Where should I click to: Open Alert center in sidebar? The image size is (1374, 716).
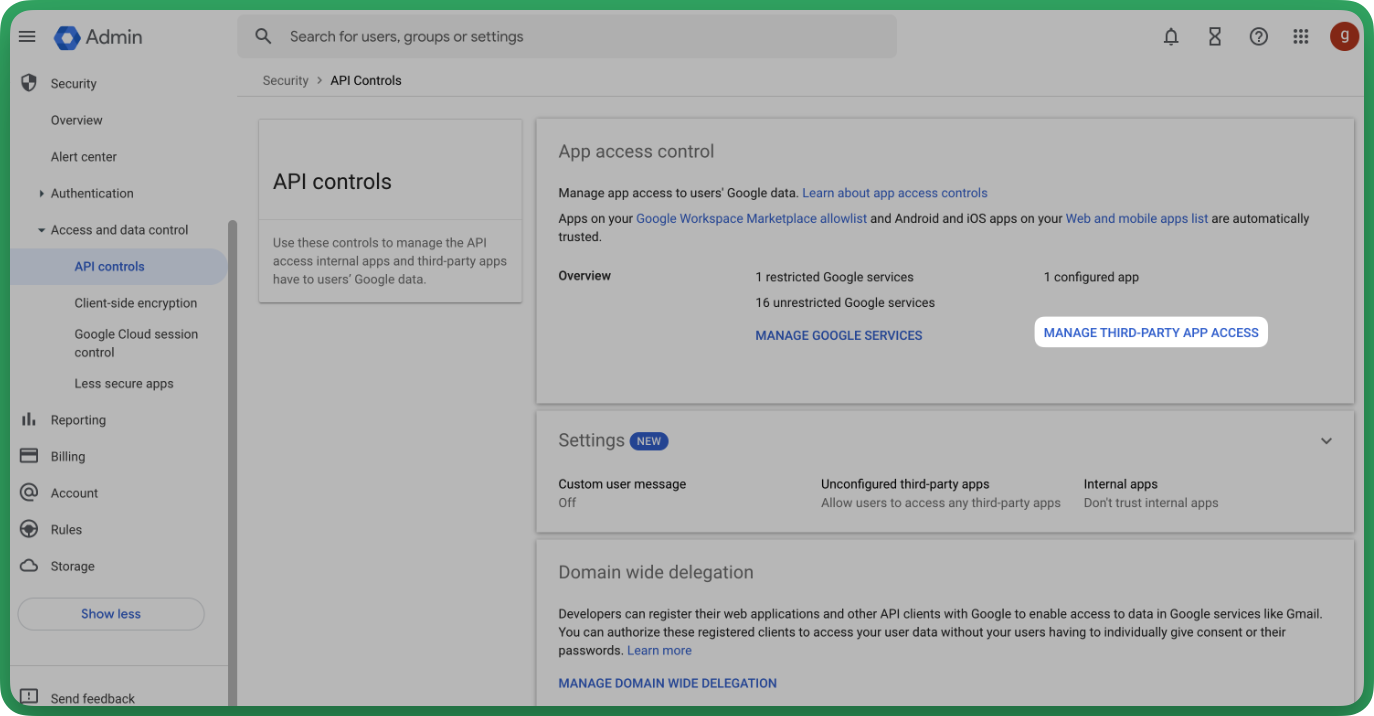pos(84,157)
